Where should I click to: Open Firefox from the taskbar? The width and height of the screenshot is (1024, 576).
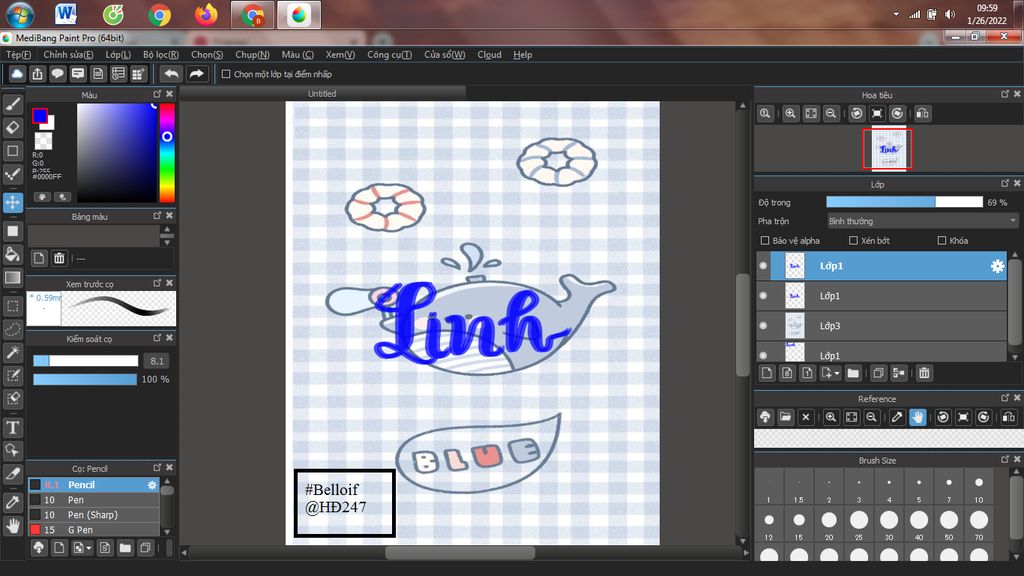pyautogui.click(x=206, y=14)
